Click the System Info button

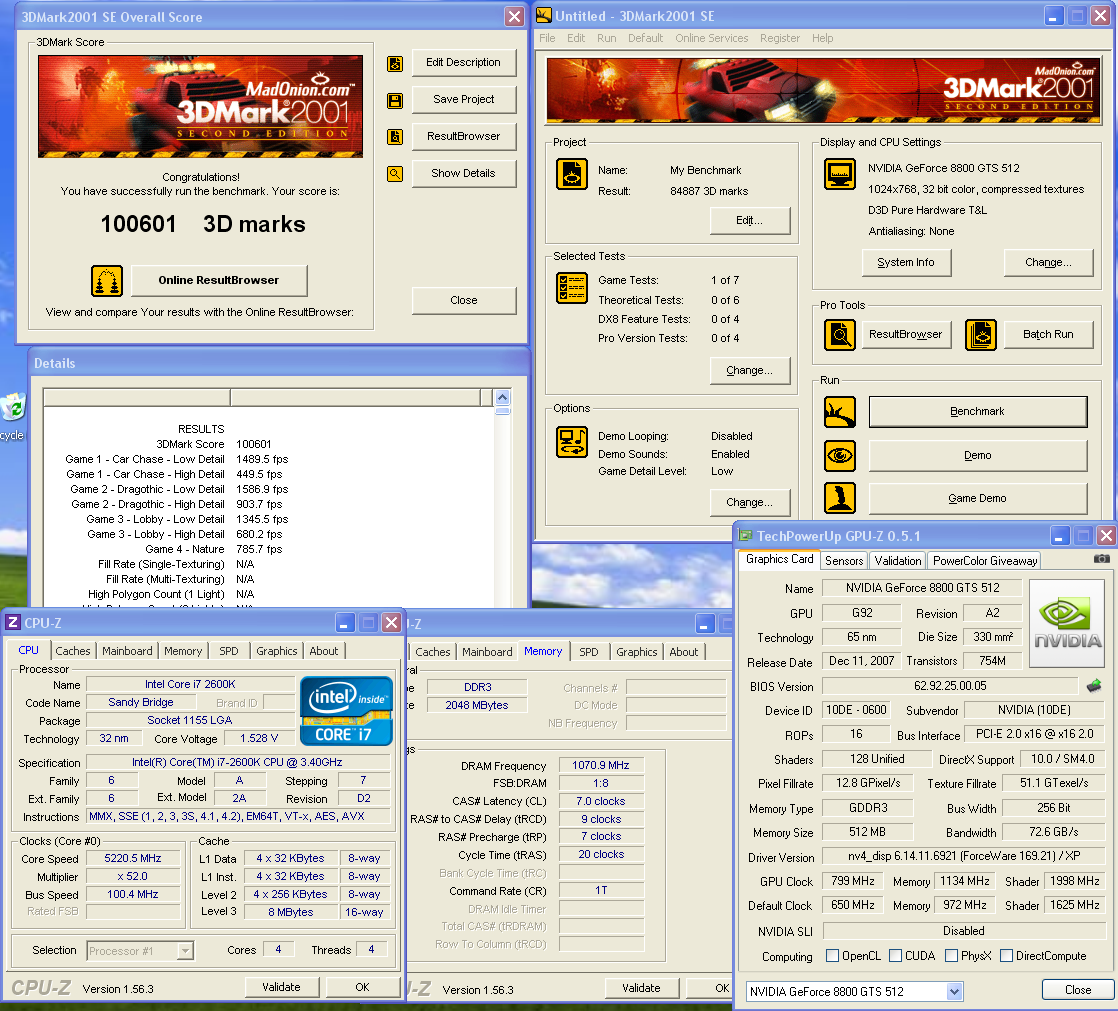(x=906, y=262)
